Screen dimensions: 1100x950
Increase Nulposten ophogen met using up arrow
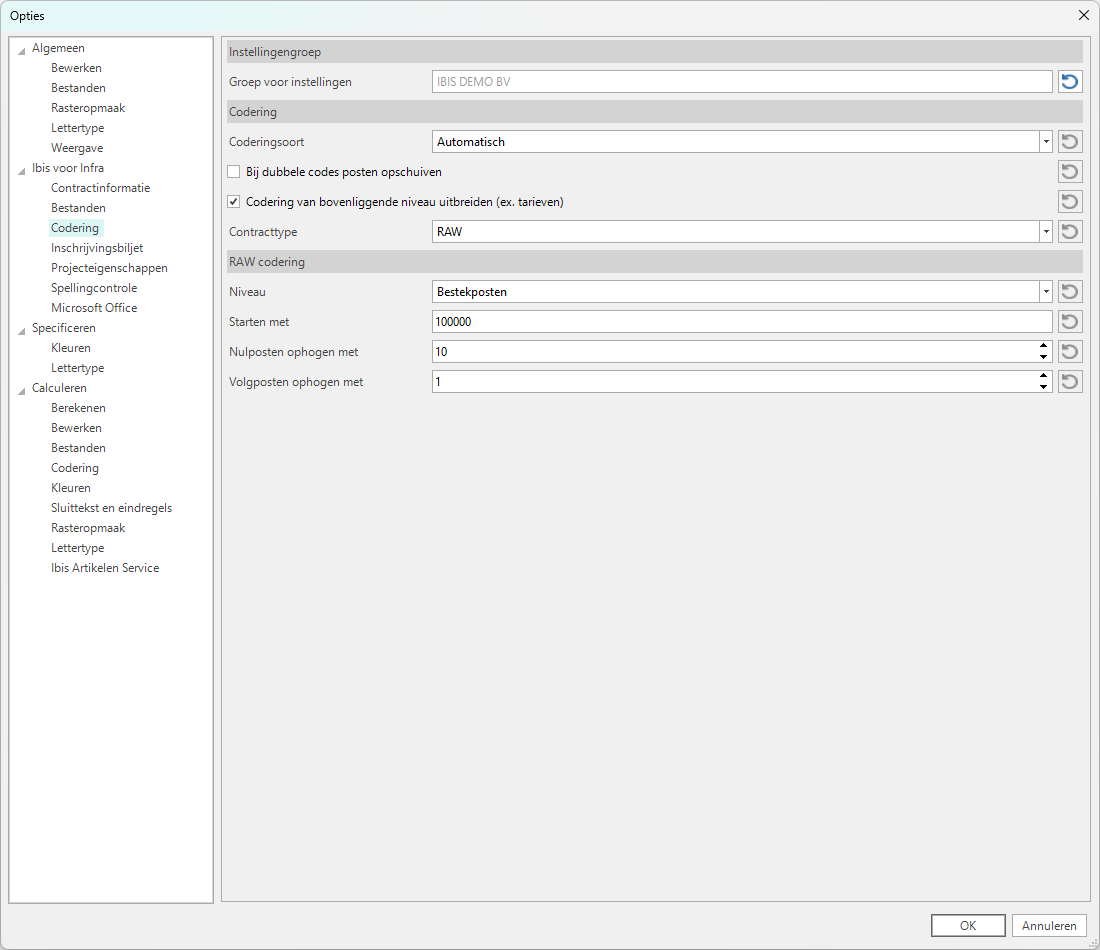[x=1043, y=347]
